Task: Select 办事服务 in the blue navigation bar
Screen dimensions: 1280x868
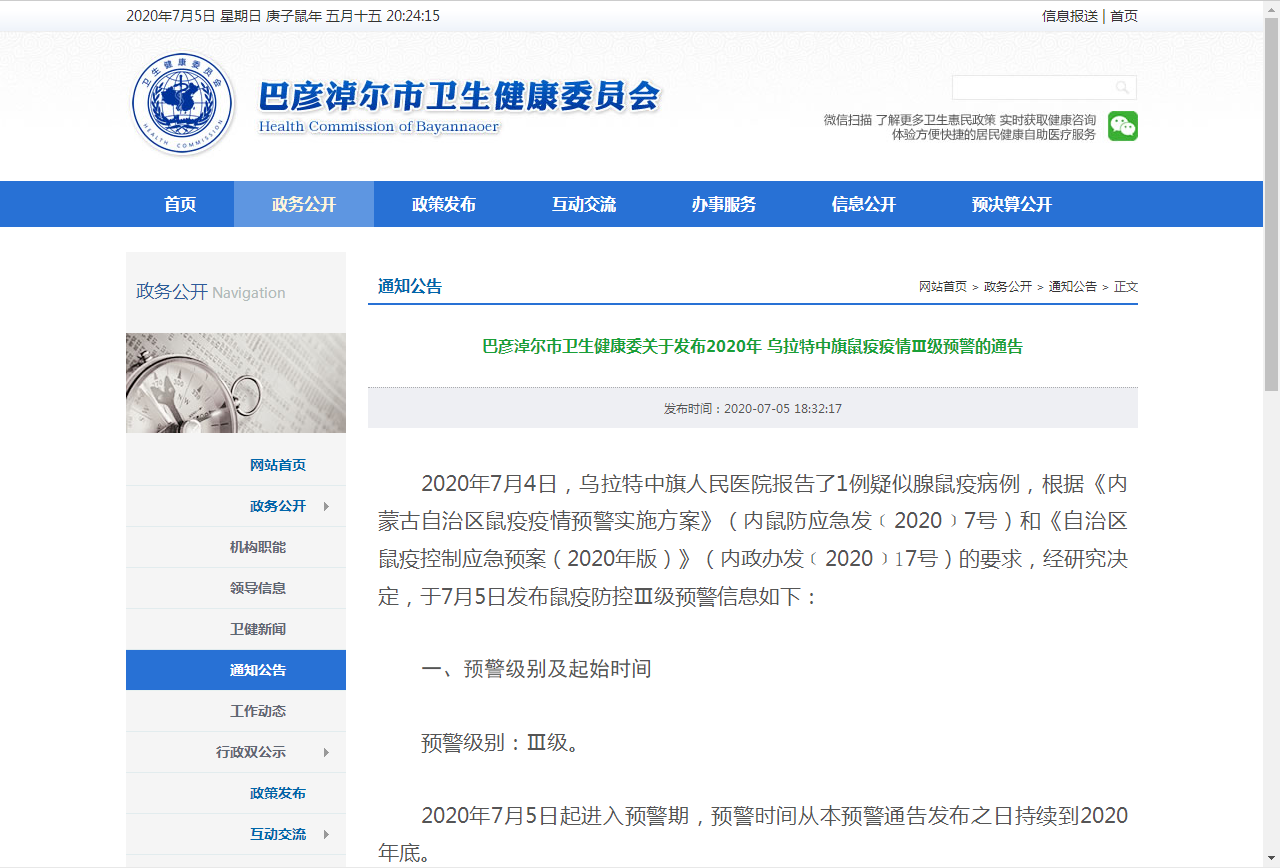Action: click(x=724, y=204)
